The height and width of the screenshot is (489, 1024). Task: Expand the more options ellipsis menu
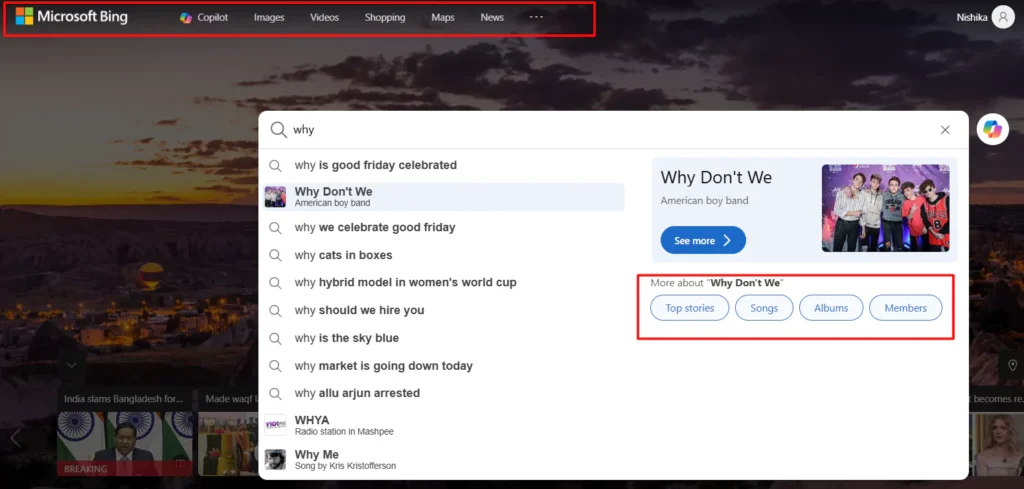[x=536, y=18]
